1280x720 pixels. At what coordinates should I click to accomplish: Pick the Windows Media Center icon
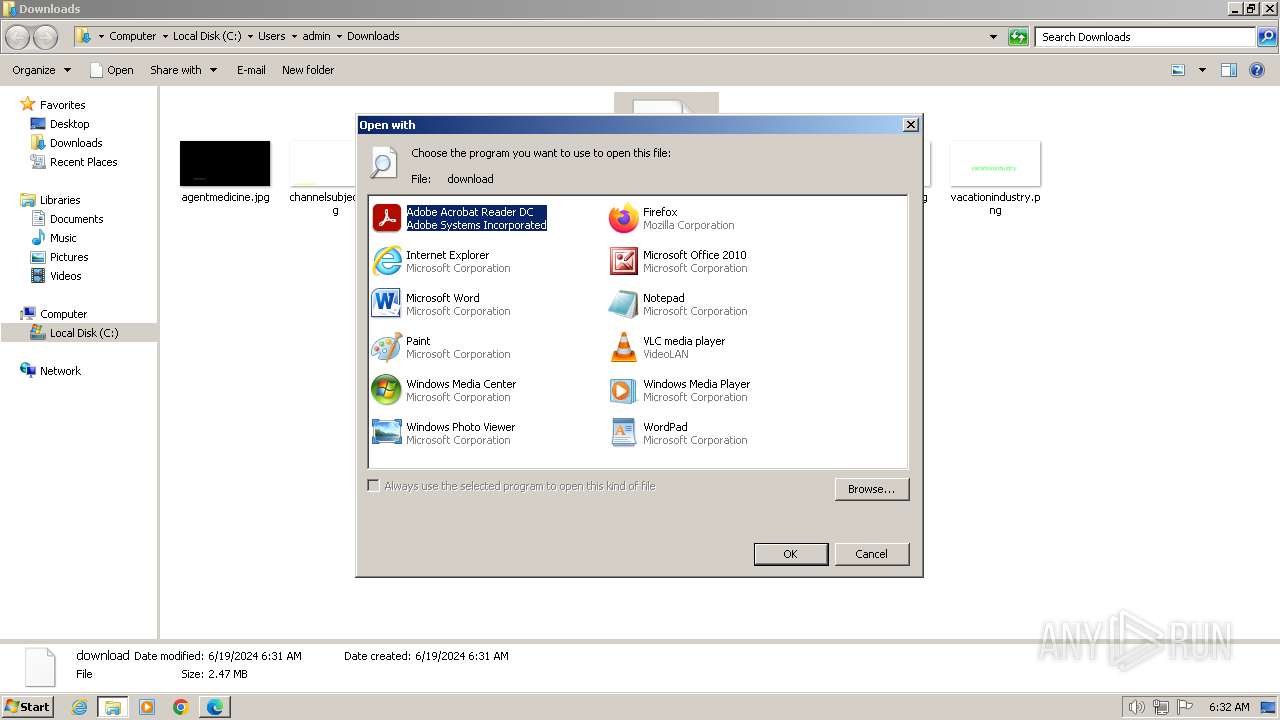coord(386,390)
